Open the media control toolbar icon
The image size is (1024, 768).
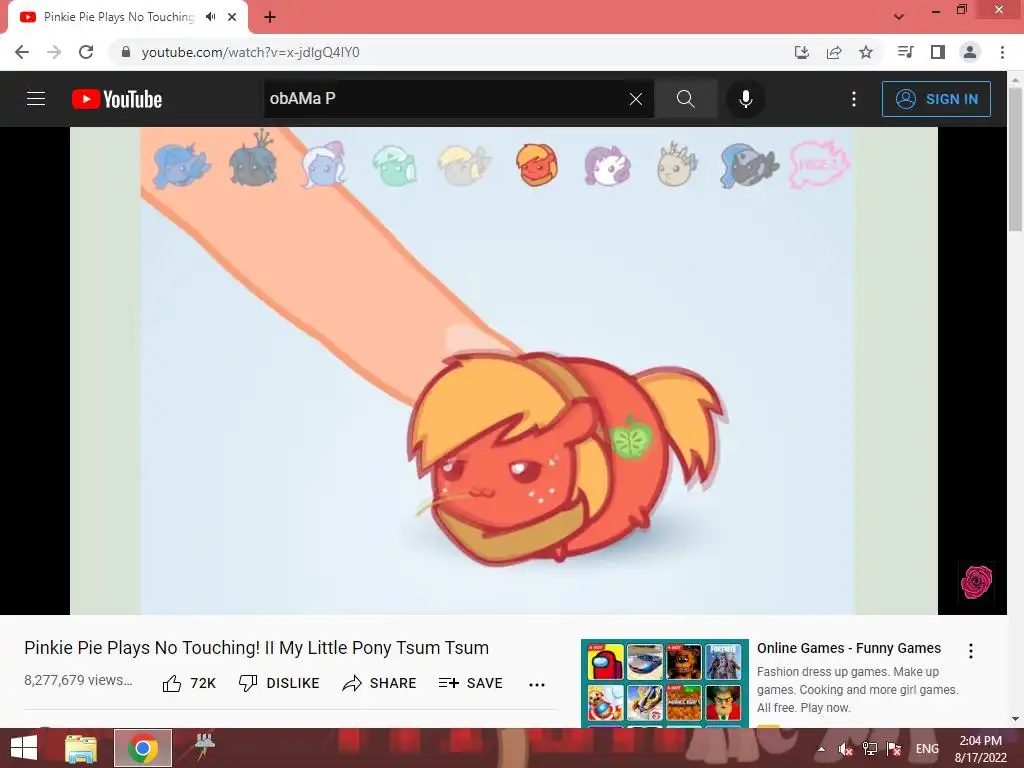(905, 52)
